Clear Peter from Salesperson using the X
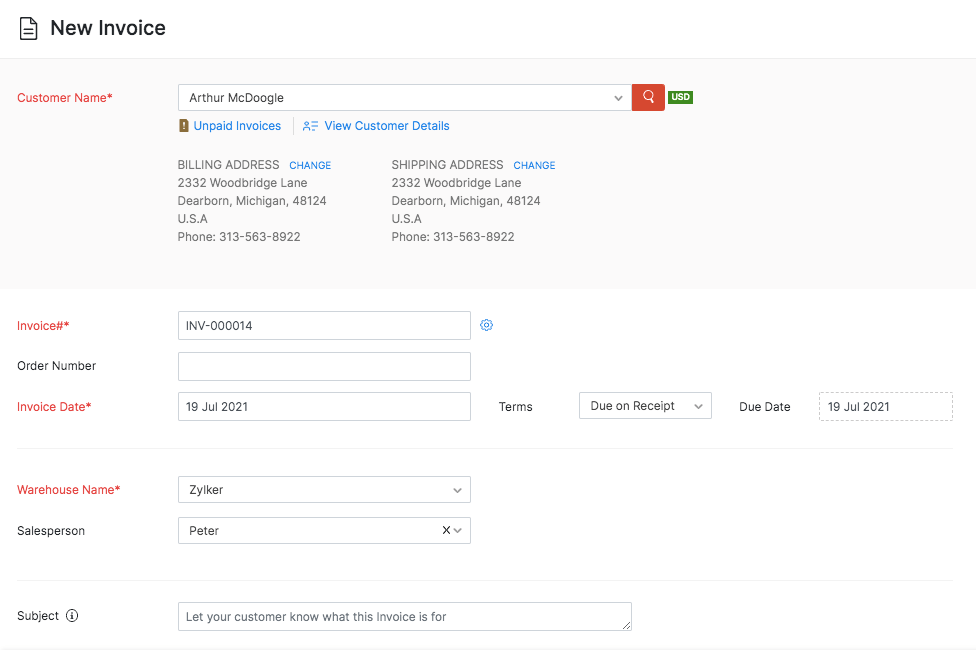 (446, 531)
